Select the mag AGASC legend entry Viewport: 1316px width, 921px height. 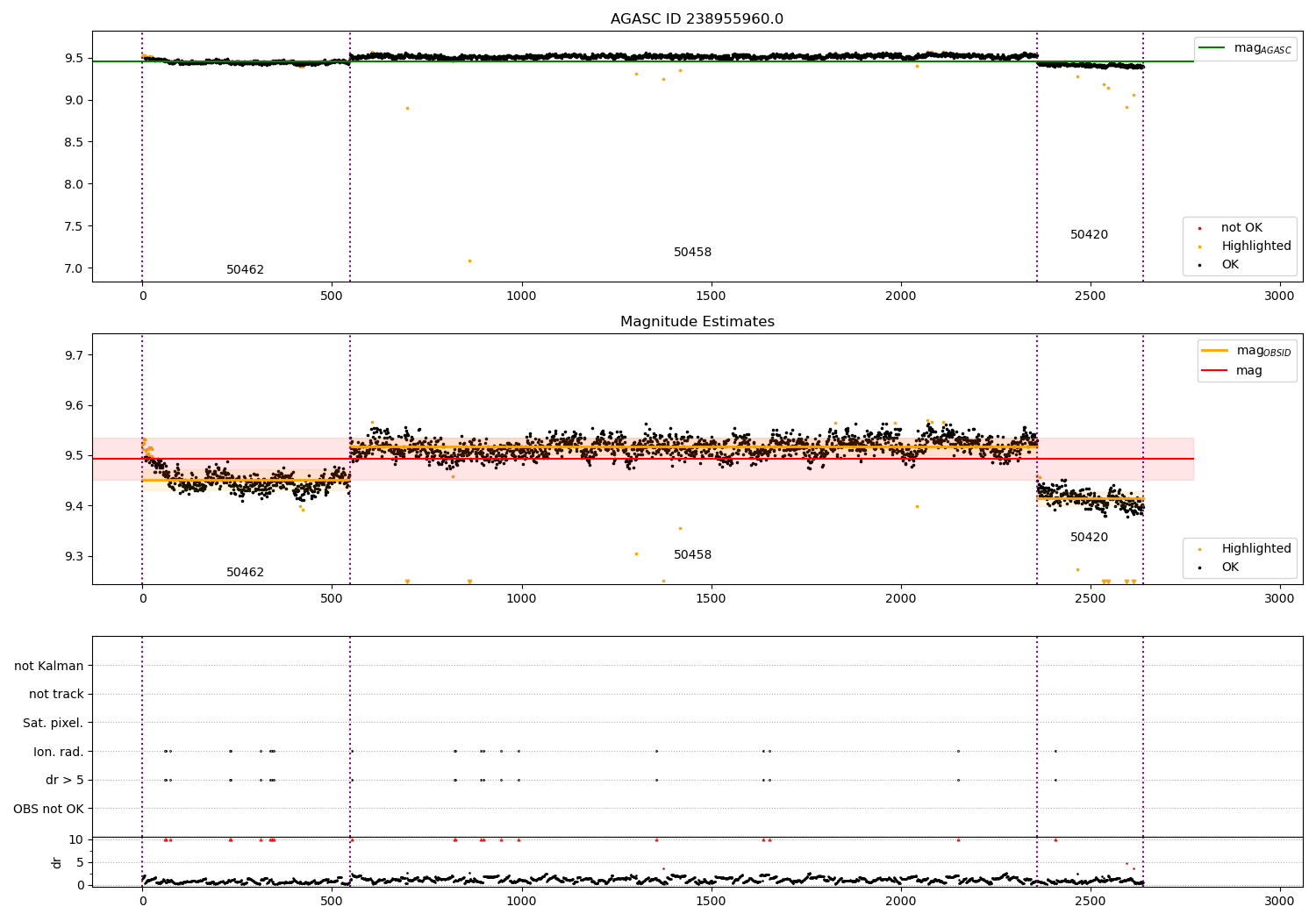[x=1246, y=48]
